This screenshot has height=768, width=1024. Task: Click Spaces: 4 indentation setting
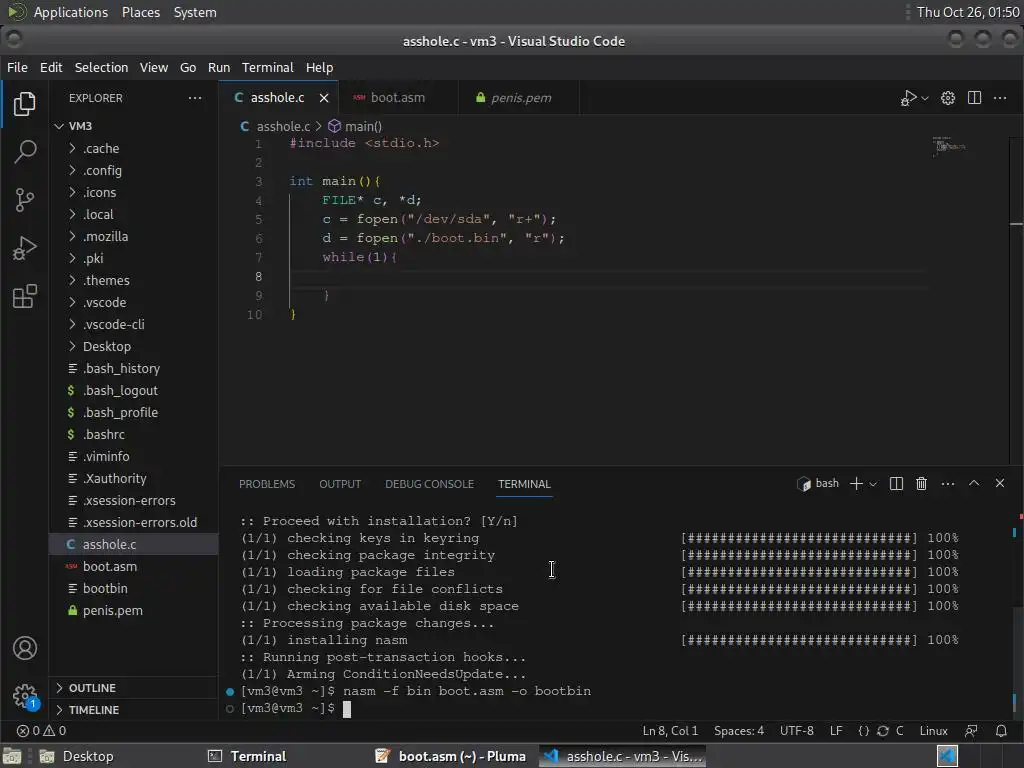(739, 731)
